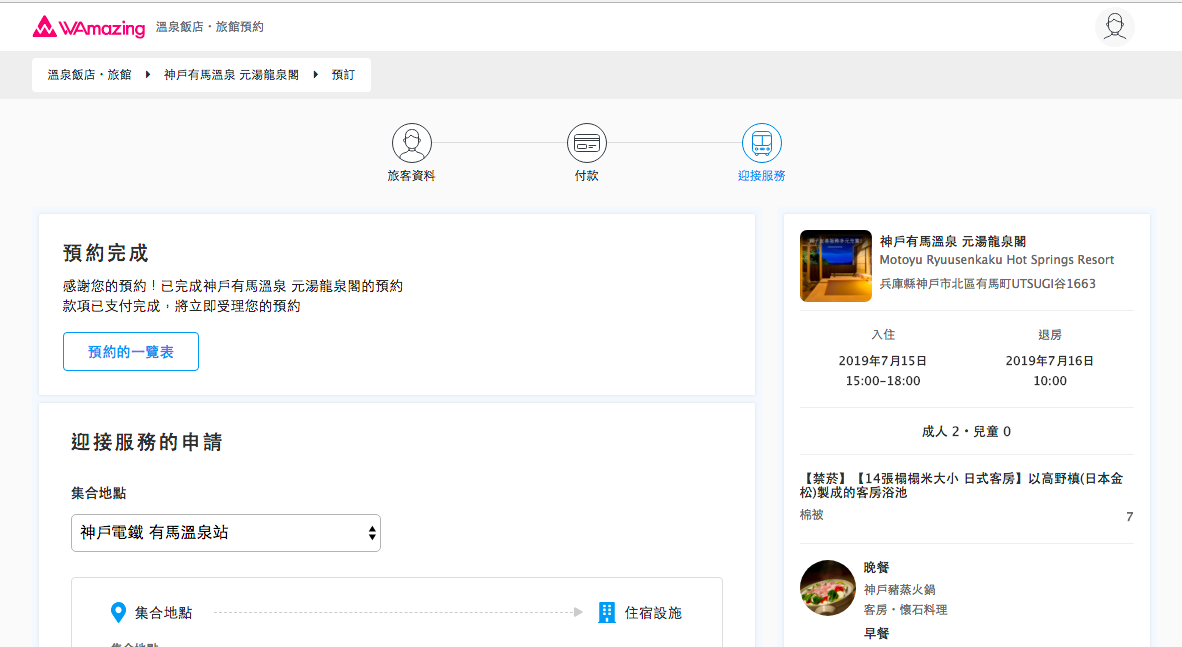Open the WAmazing logo home link

[89, 27]
